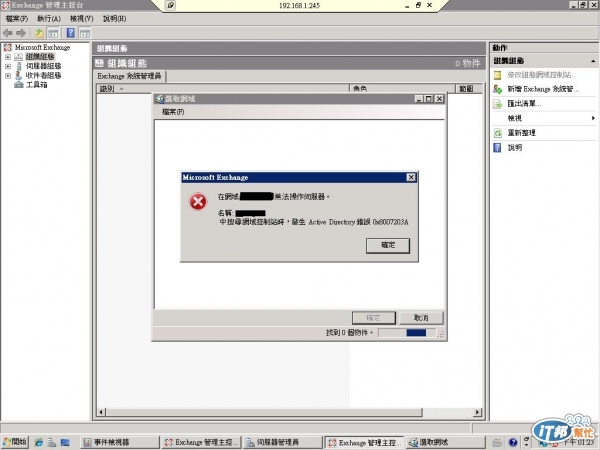Screen dimensions: 600x450
Task: Open the 說明(H) menu
Action: click(x=114, y=19)
